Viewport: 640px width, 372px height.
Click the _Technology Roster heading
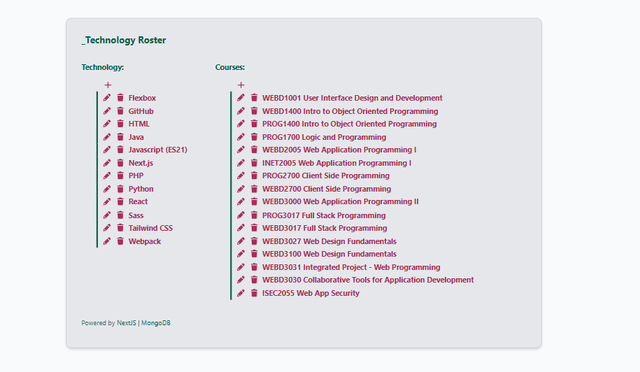click(x=124, y=40)
